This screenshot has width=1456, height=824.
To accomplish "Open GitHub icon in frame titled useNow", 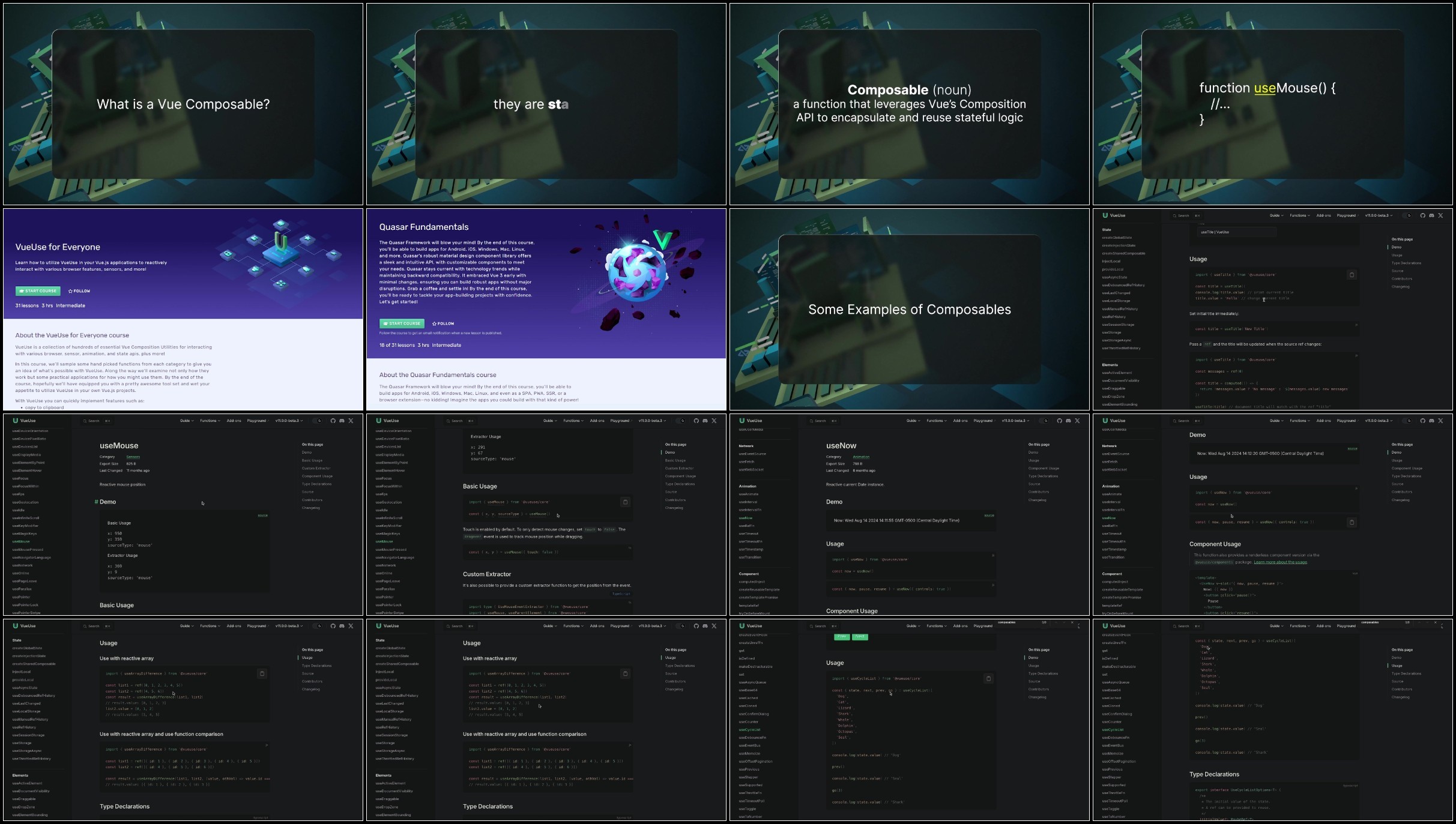I will 1059,421.
